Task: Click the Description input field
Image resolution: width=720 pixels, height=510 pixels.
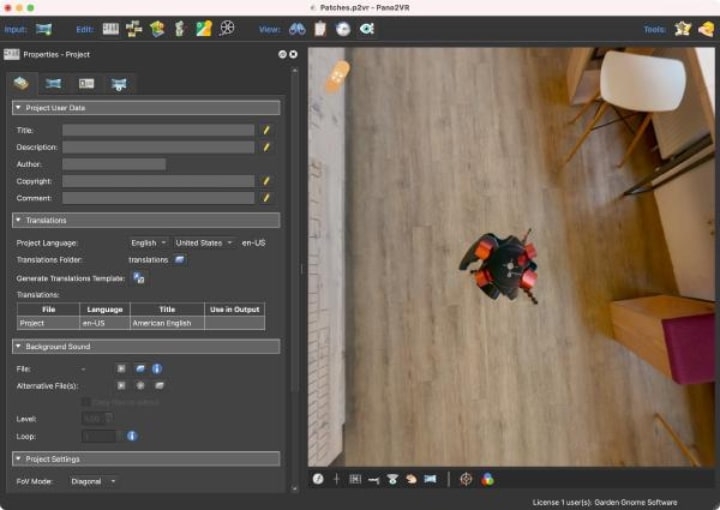Action: pyautogui.click(x=158, y=147)
